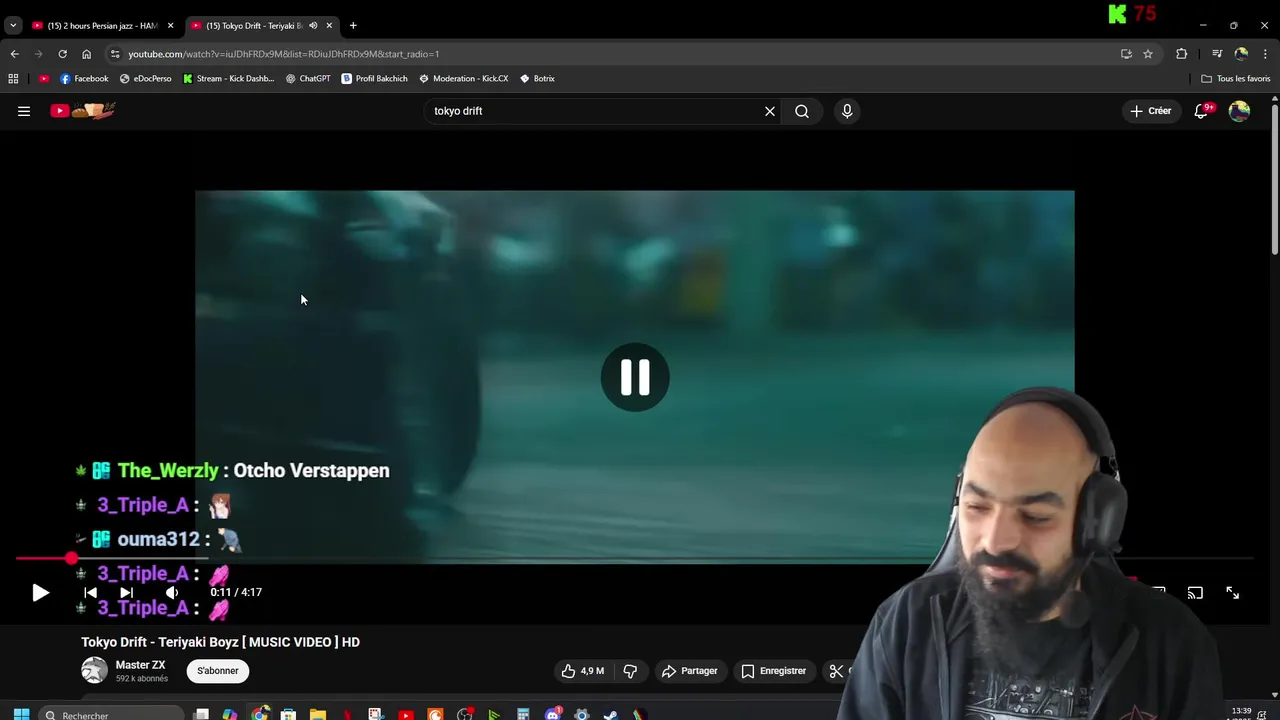Image resolution: width=1280 pixels, height=720 pixels.
Task: Open the YouTube account avatar menu
Action: [x=1239, y=111]
